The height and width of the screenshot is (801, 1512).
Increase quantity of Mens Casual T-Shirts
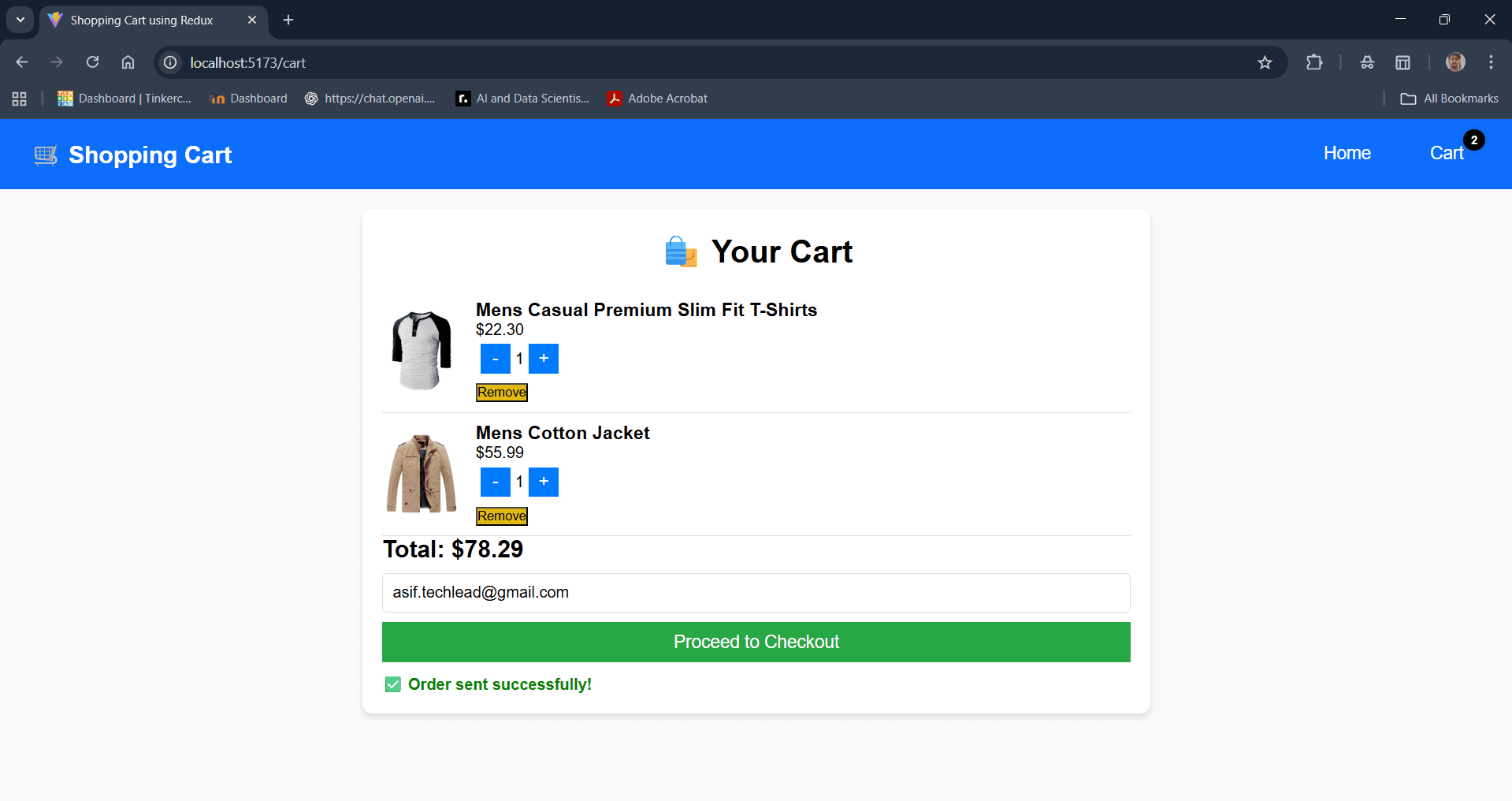pyautogui.click(x=543, y=358)
